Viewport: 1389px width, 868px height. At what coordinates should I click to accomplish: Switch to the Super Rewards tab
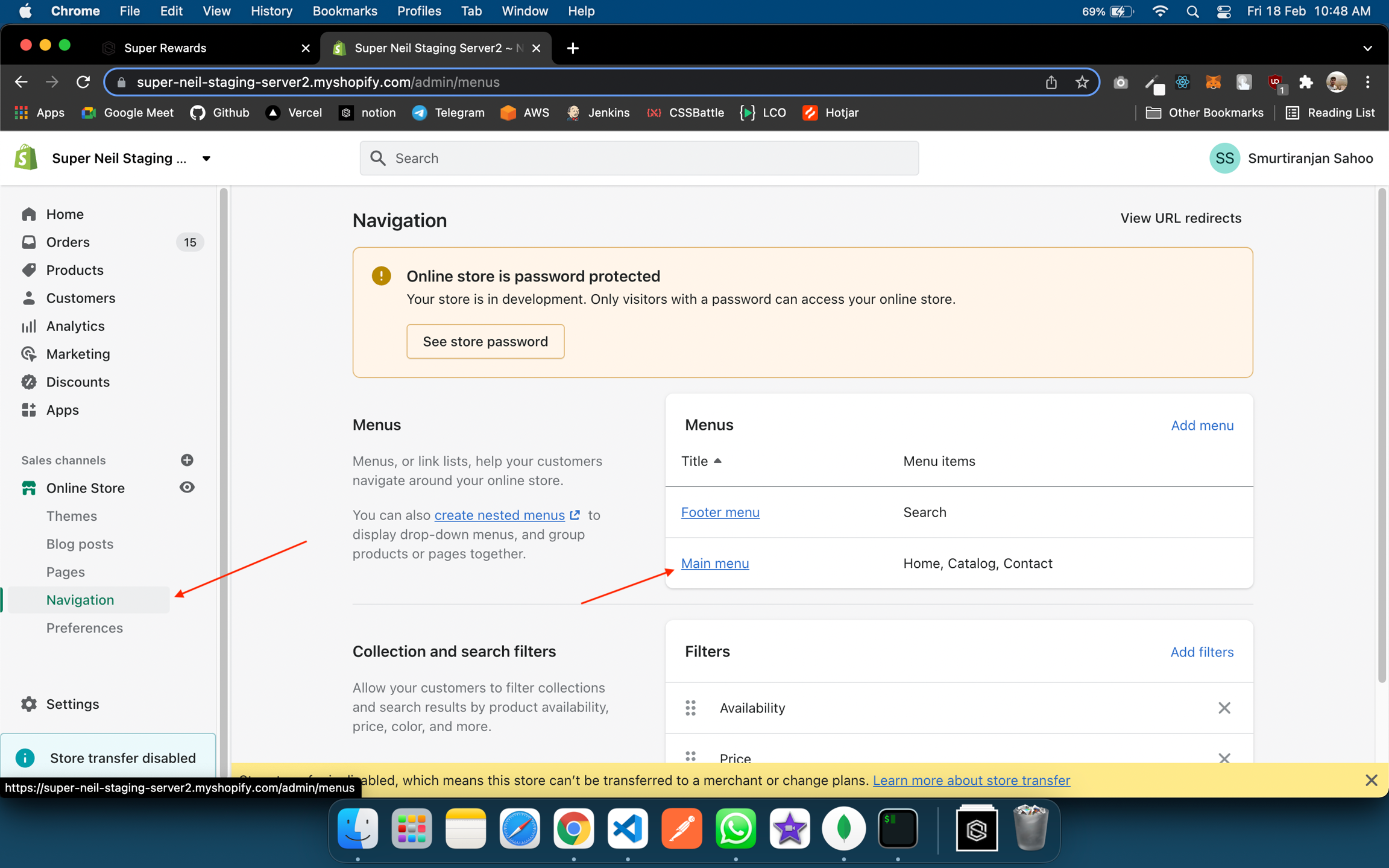click(165, 48)
